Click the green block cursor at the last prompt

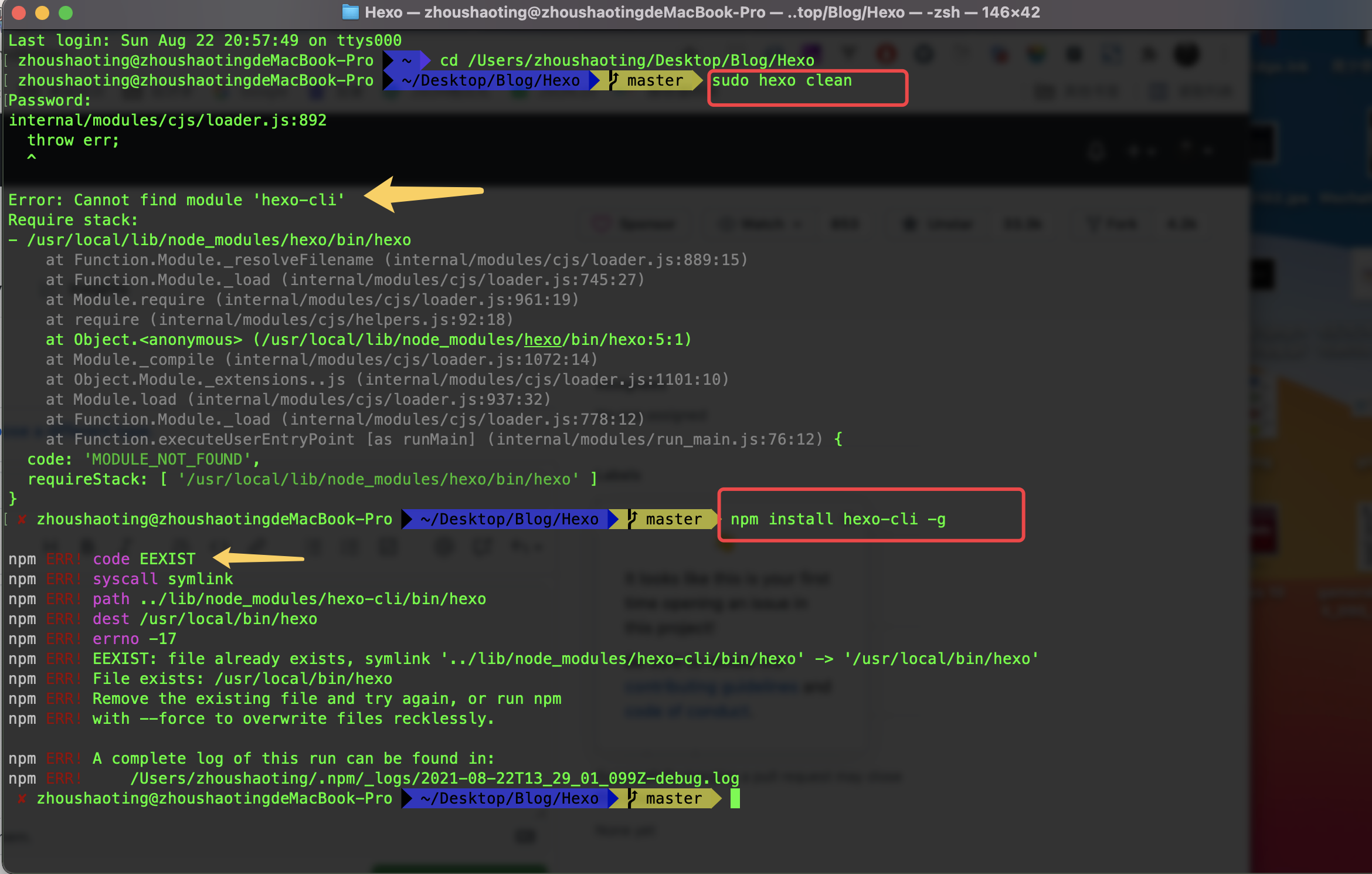click(x=735, y=798)
